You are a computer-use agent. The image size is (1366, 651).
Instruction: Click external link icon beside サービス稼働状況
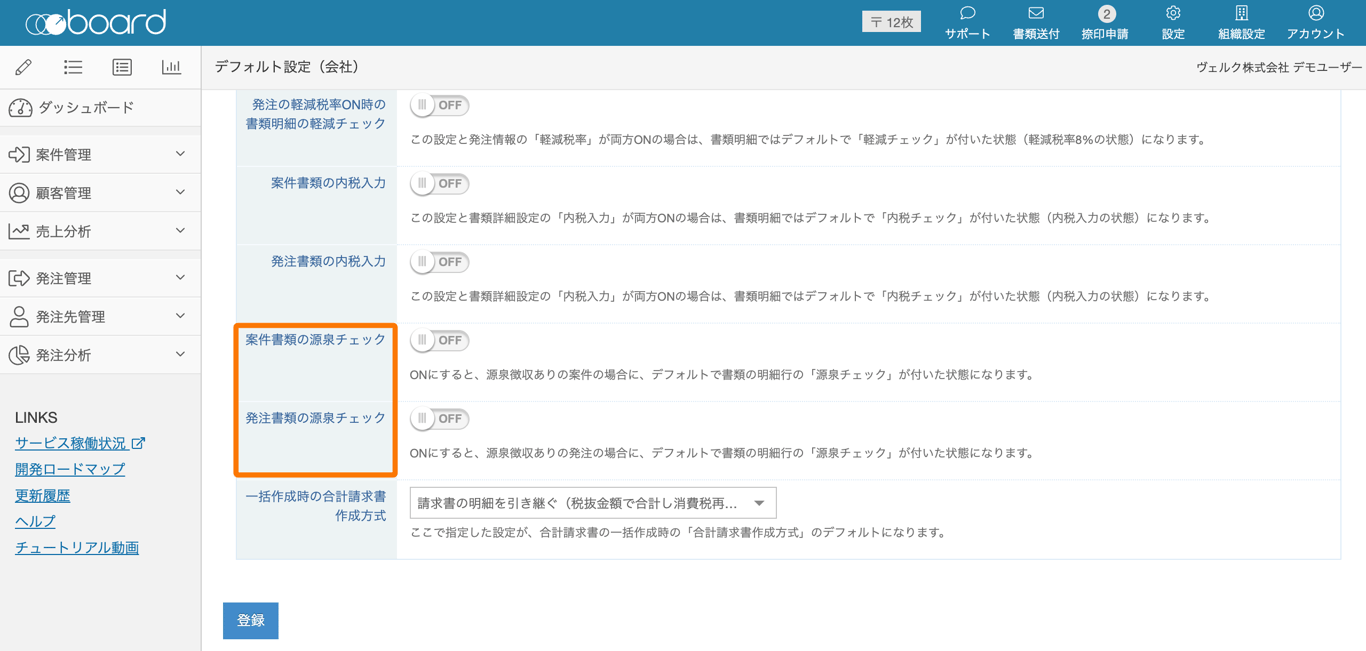pyautogui.click(x=138, y=443)
